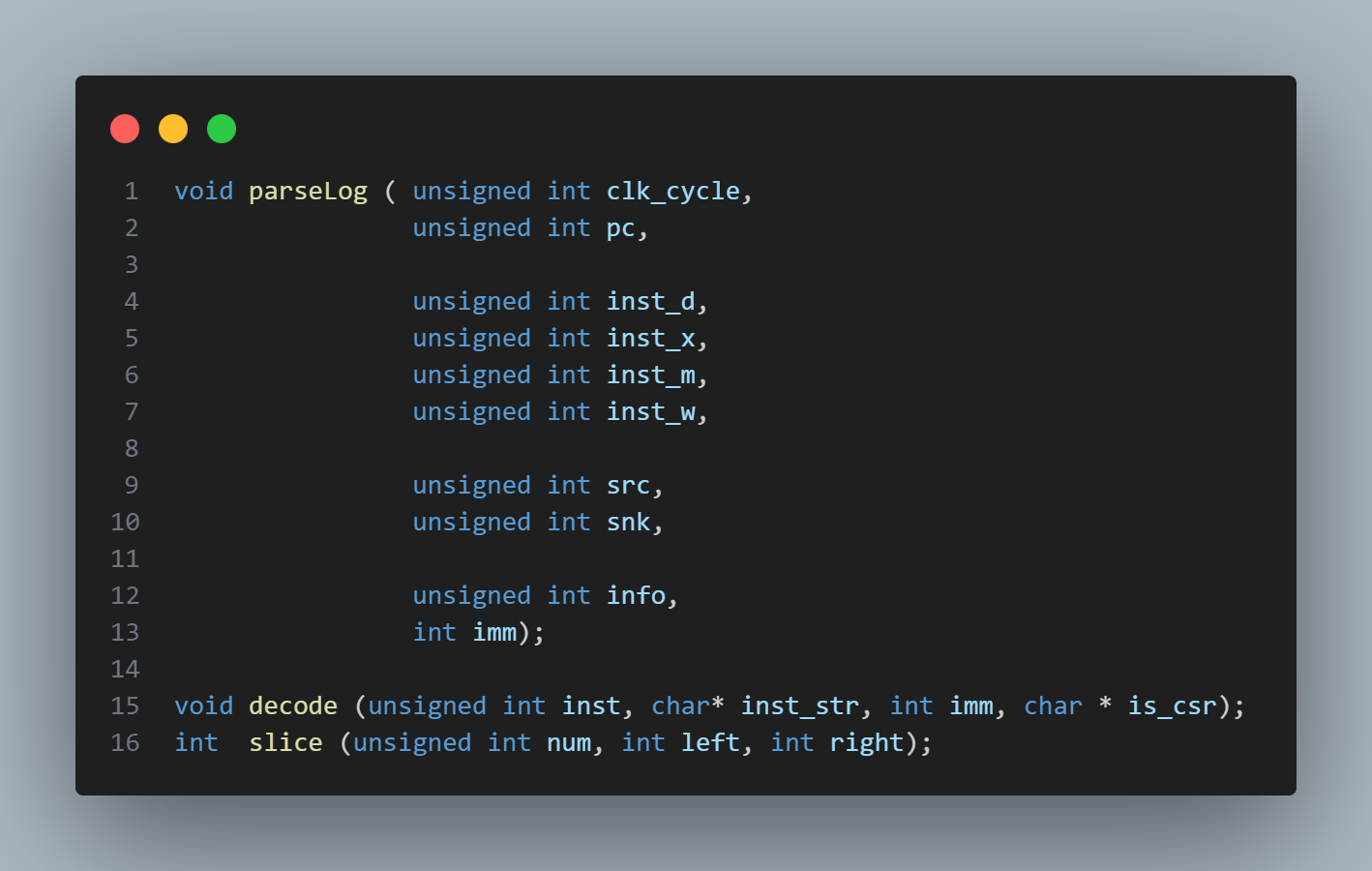Click the green maximize dot

coord(222,129)
